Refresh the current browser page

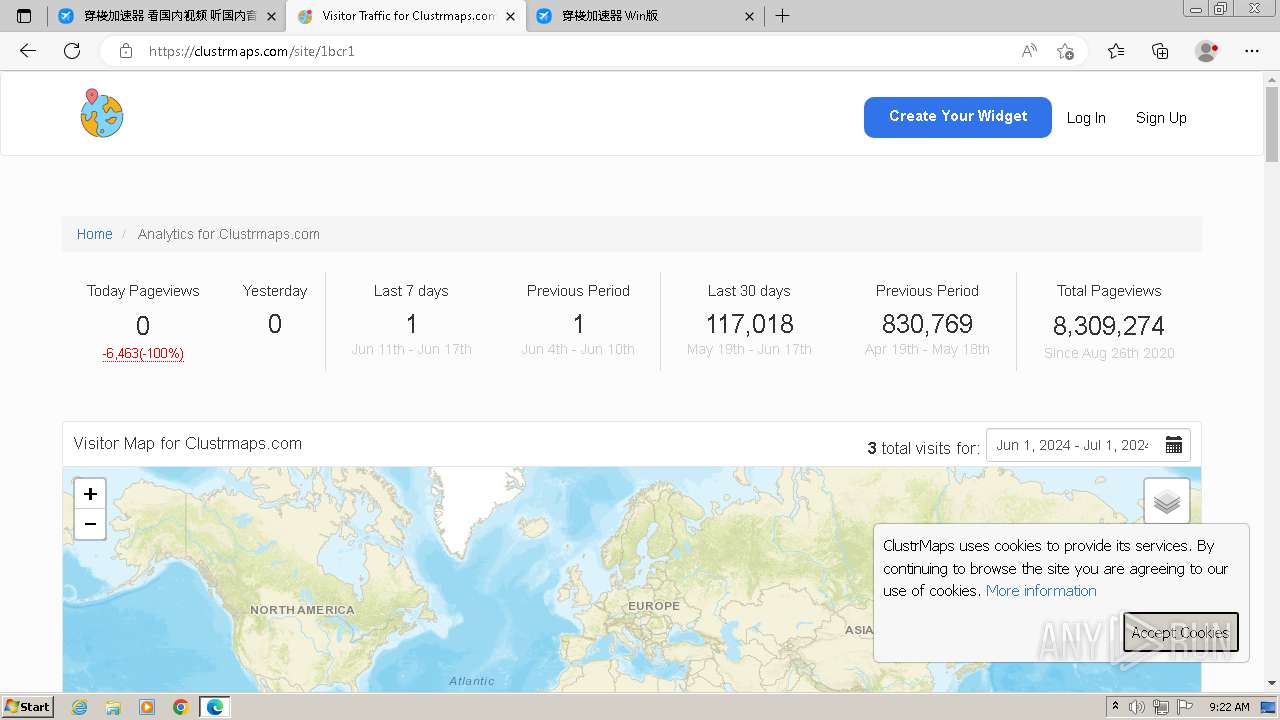click(72, 51)
